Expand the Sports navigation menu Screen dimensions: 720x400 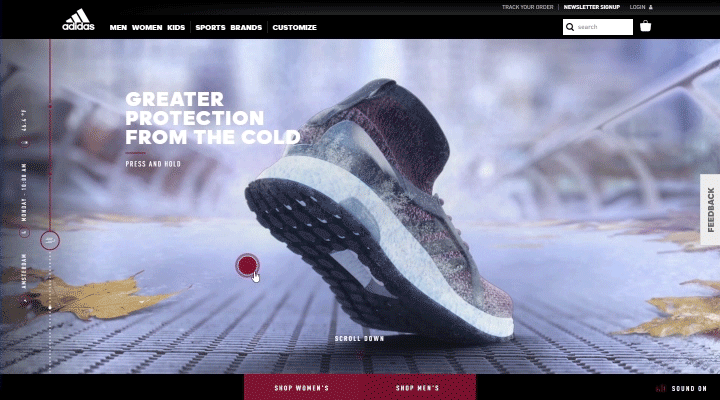tap(210, 28)
